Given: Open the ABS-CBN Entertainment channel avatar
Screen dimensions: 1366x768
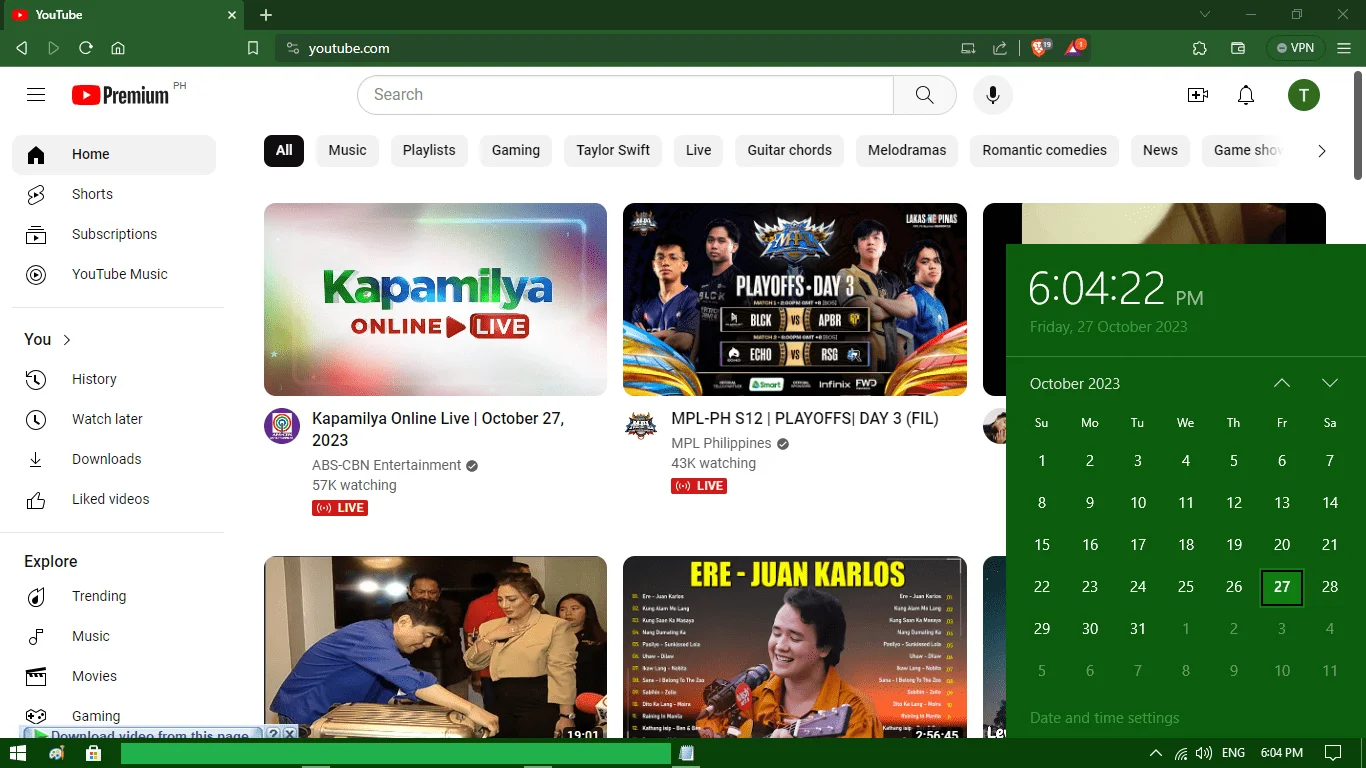Looking at the screenshot, I should pyautogui.click(x=282, y=426).
